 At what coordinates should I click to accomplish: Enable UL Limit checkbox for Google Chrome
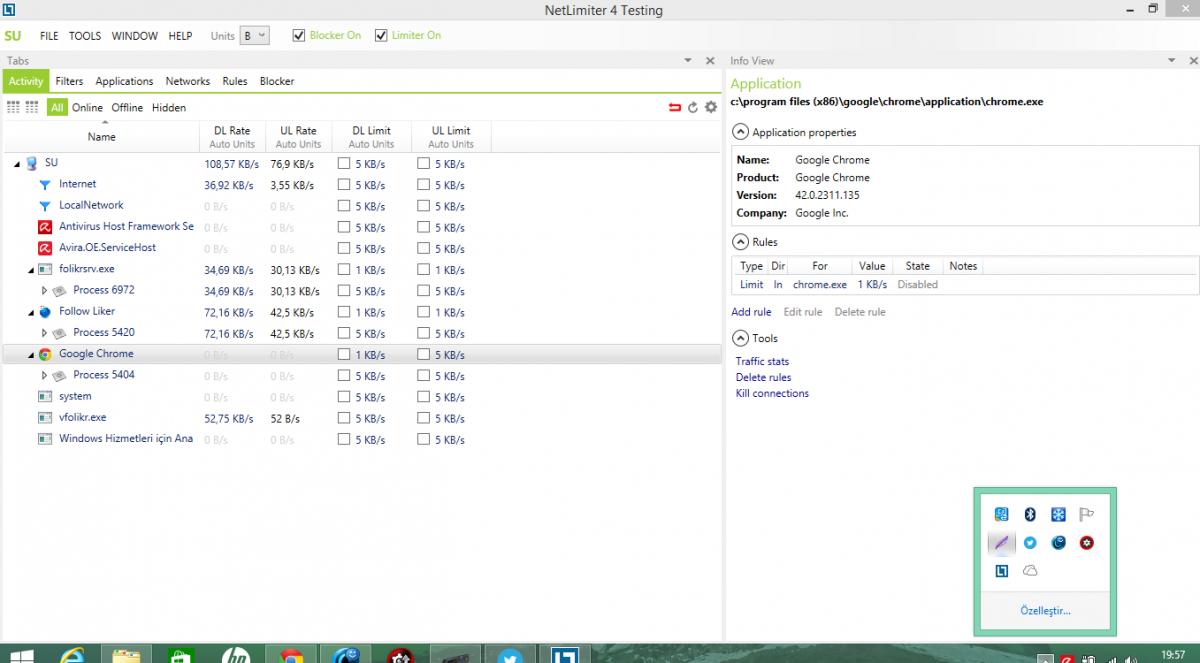pos(423,354)
